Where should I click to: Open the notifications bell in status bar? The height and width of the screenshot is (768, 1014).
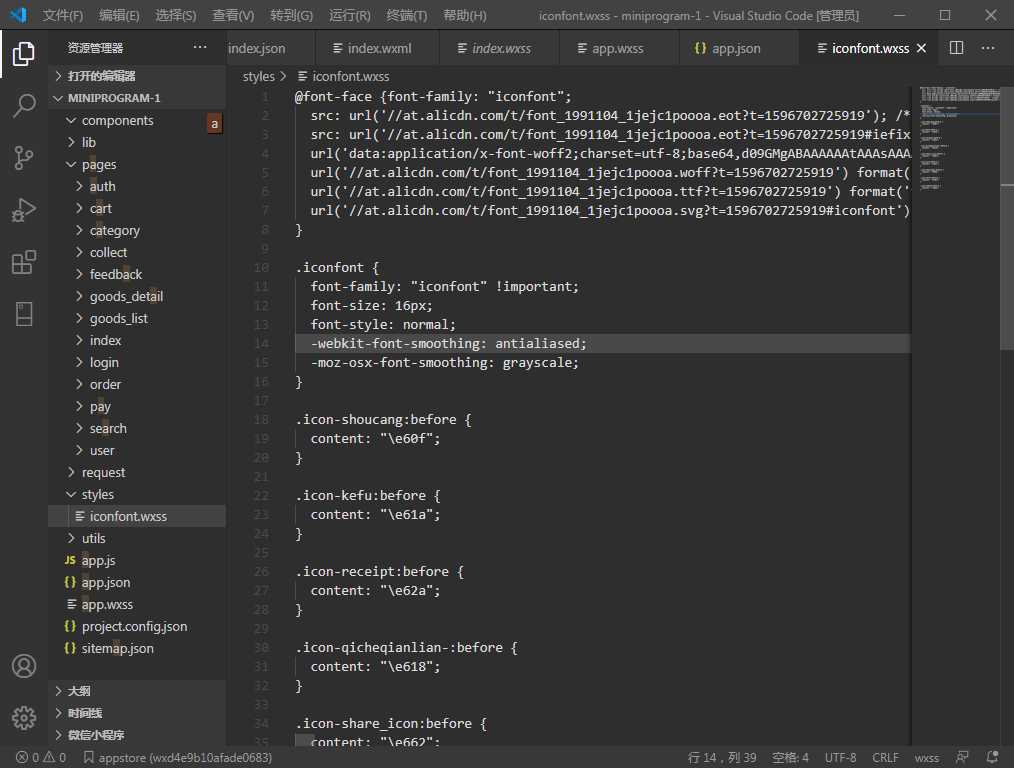click(993, 757)
